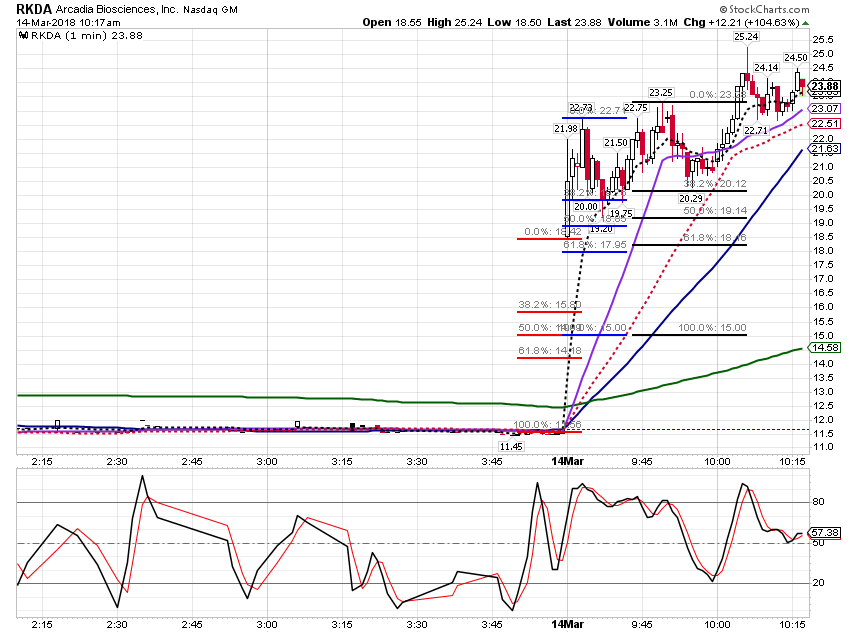Click the green 14.58 moving average tag
Screen dimensions: 850x633
tap(825, 347)
